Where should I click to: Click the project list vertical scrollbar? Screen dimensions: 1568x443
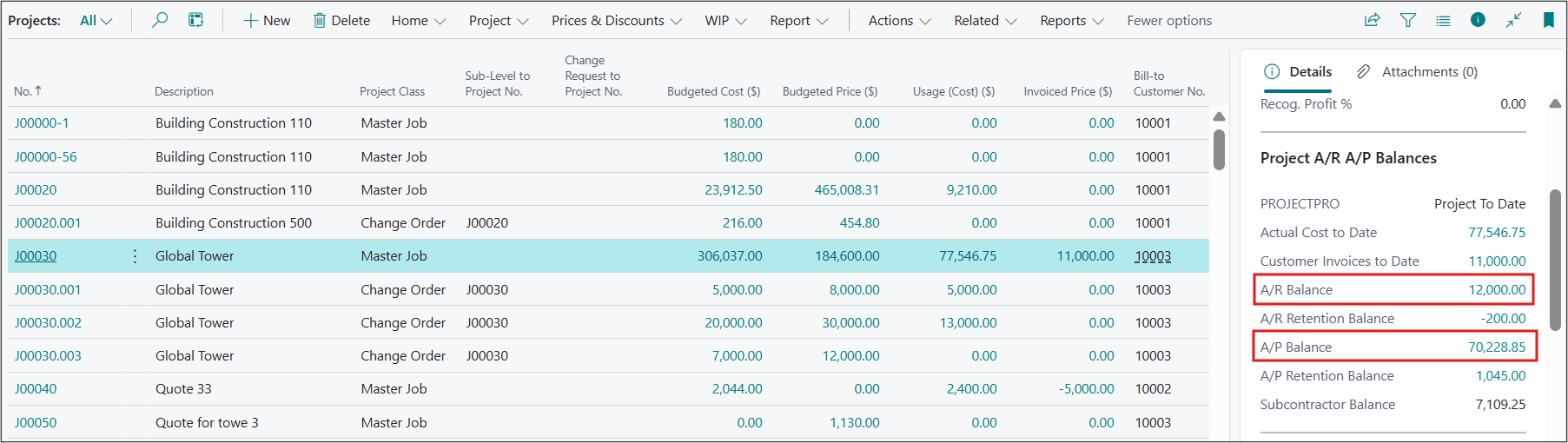(1219, 149)
